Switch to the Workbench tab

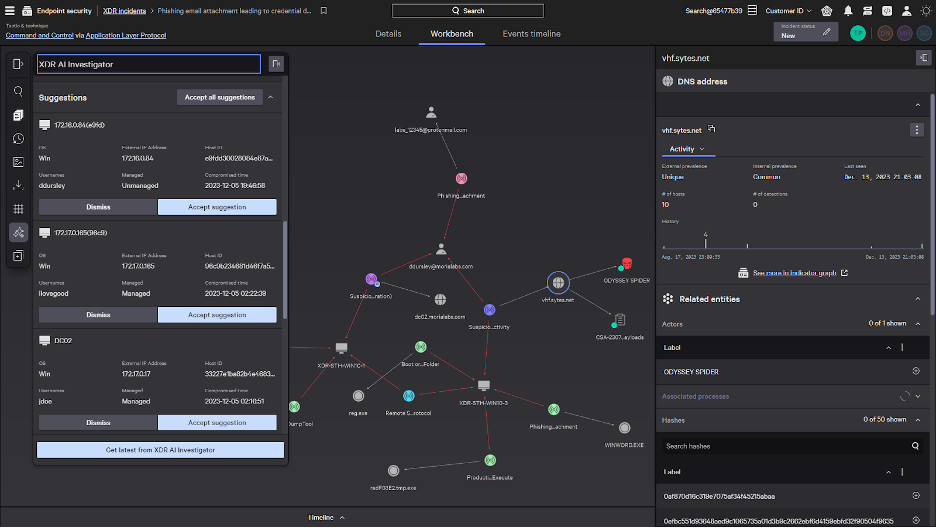coord(452,34)
